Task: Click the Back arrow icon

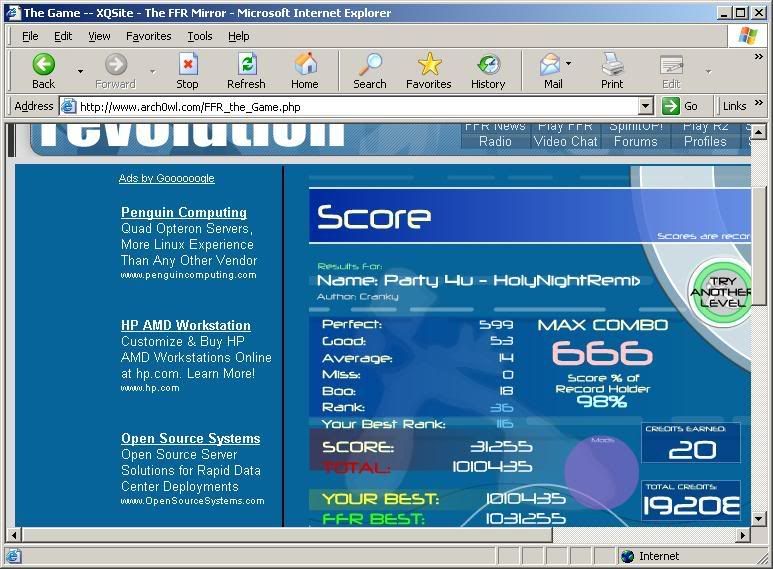Action: [43, 66]
